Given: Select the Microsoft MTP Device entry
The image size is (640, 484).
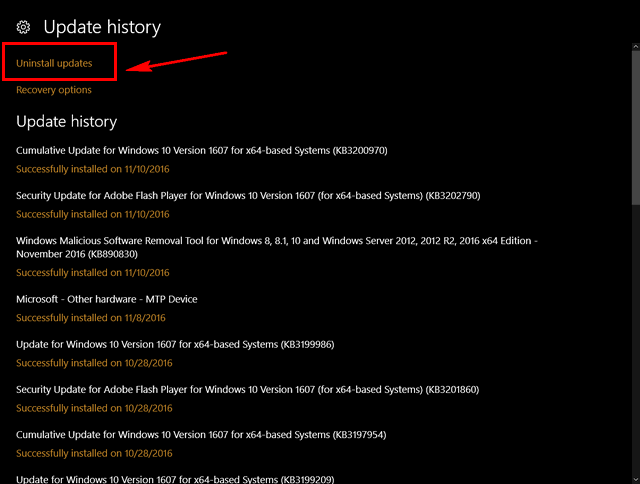Looking at the screenshot, I should pyautogui.click(x=107, y=299).
